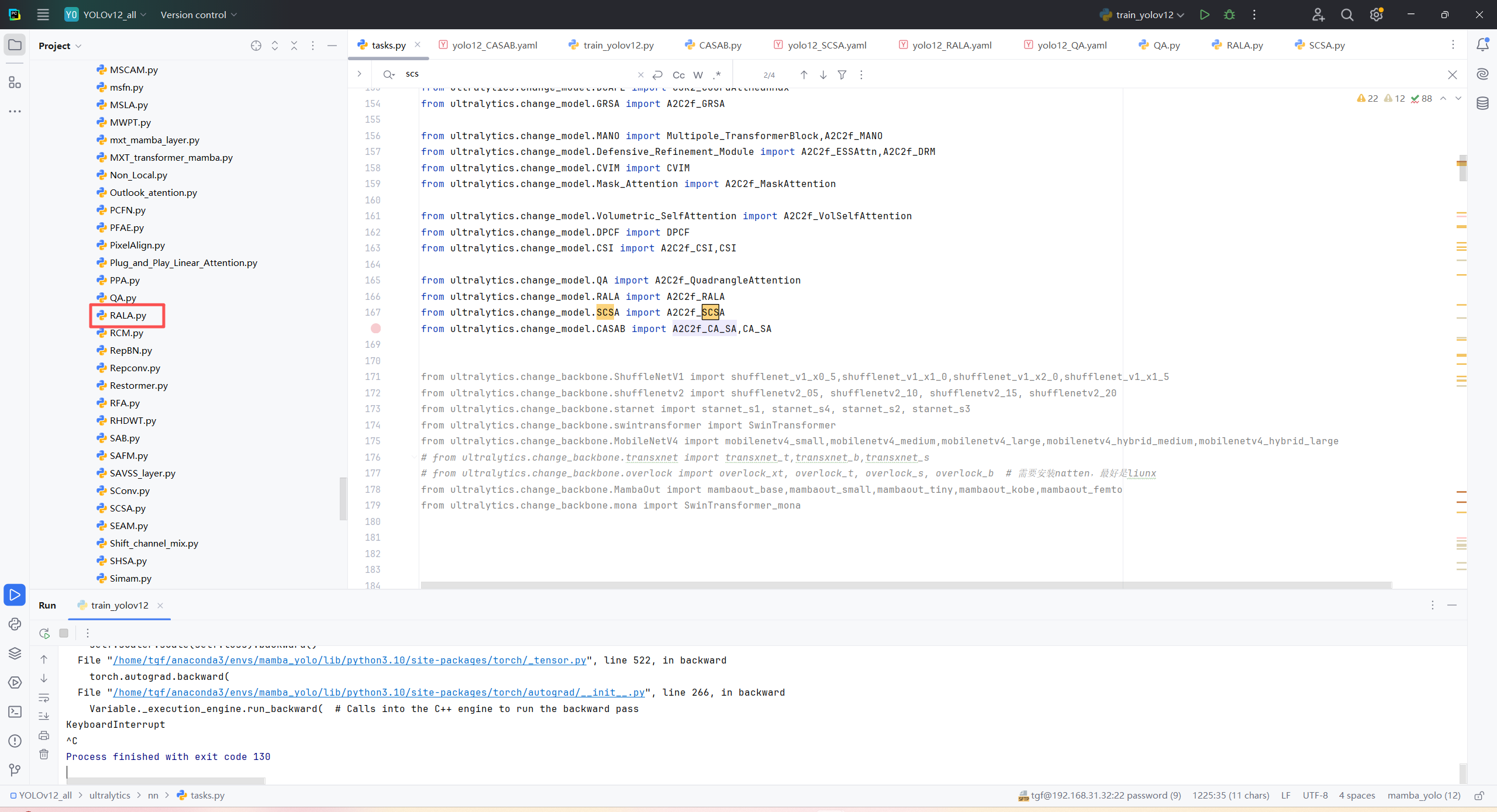Run train_yolov12 with the play icon
Image resolution: width=1497 pixels, height=812 pixels.
1204,15
